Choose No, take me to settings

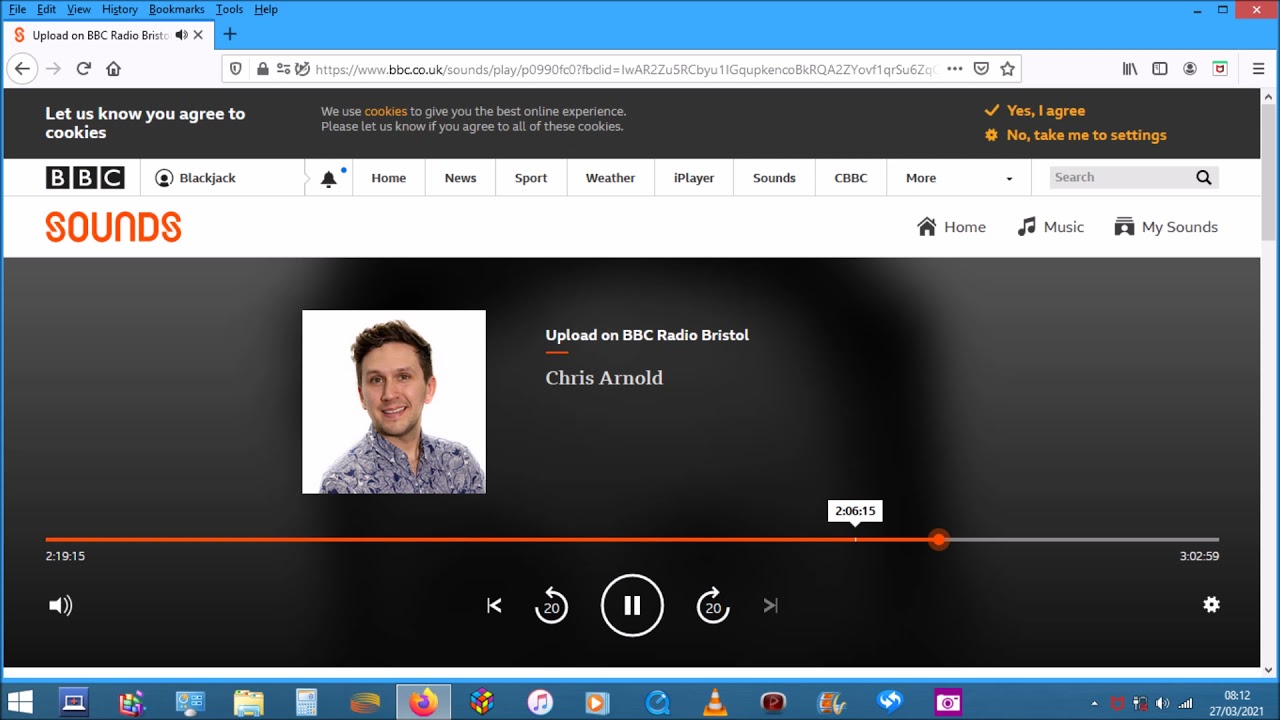tap(1076, 135)
